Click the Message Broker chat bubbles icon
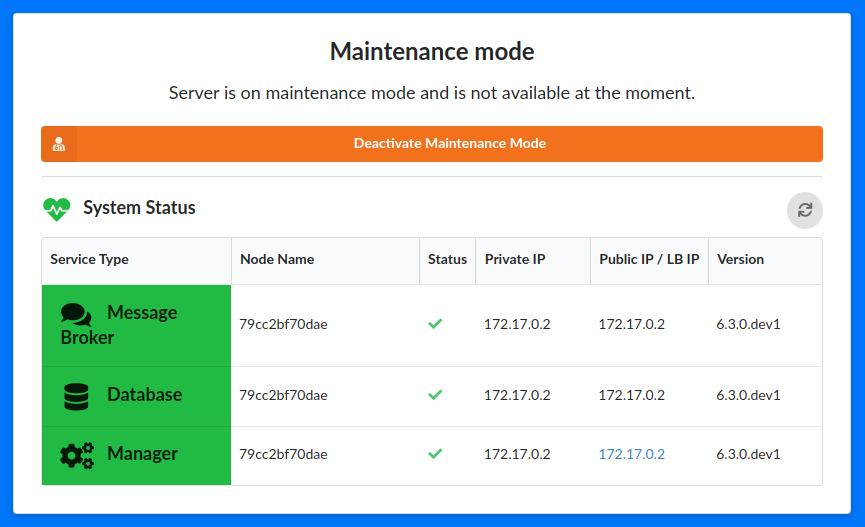Image resolution: width=865 pixels, height=527 pixels. 76,314
